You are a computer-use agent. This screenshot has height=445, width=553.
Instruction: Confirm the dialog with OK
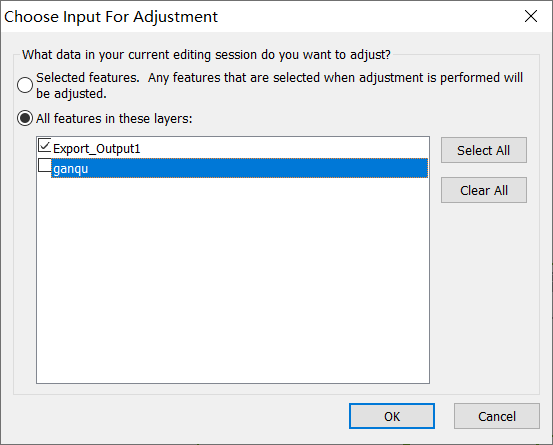(x=392, y=416)
